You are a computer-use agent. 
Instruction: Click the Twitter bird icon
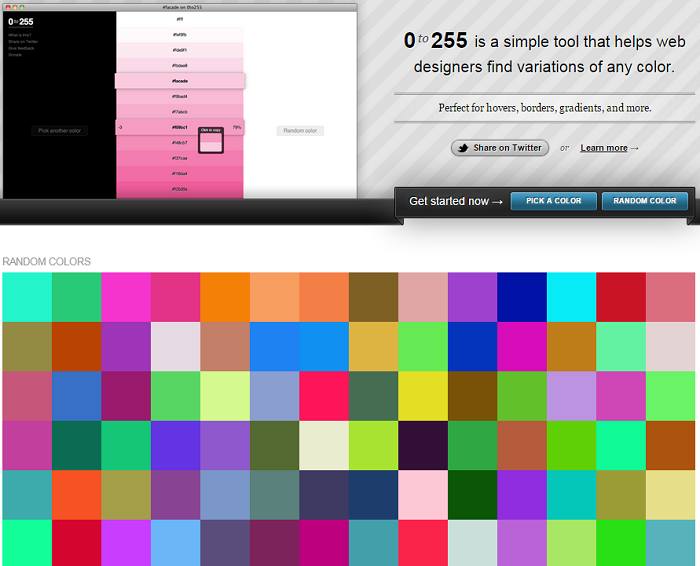pos(462,148)
